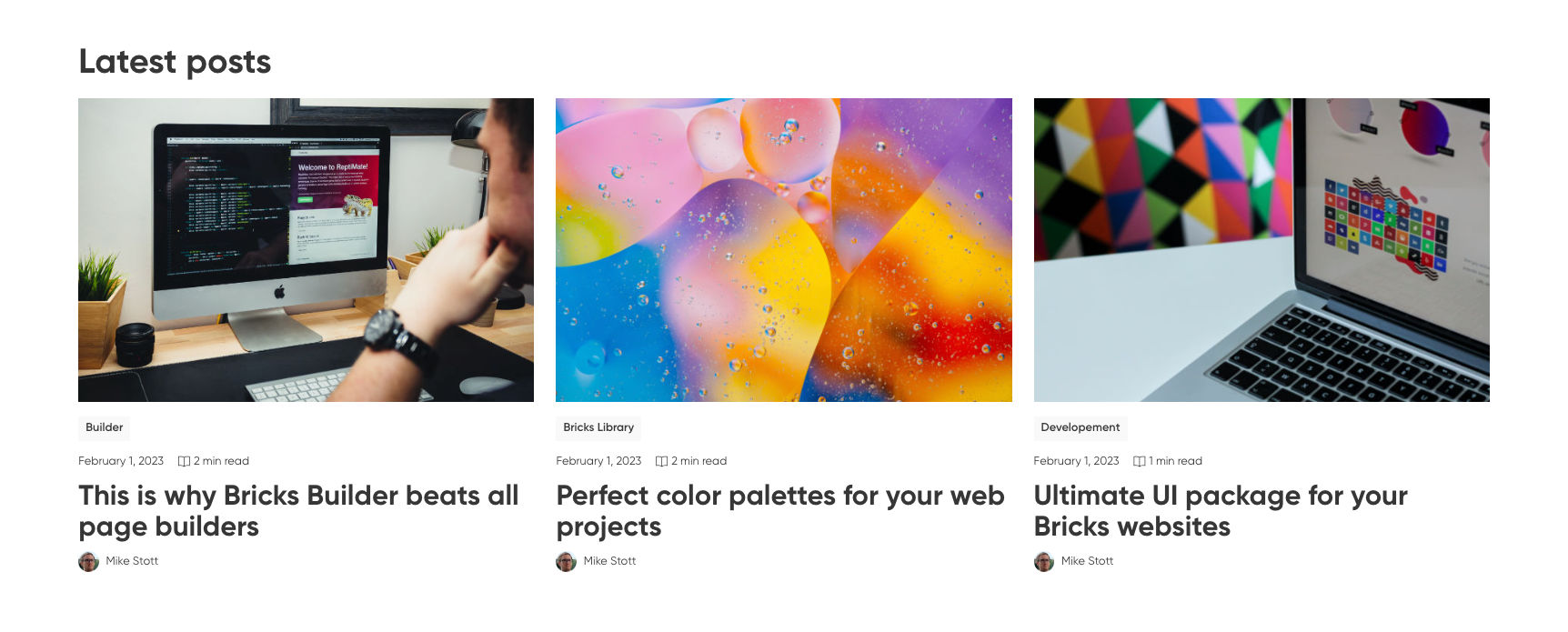The height and width of the screenshot is (632, 1568).
Task: Open the Developement category tag
Action: pos(1080,427)
